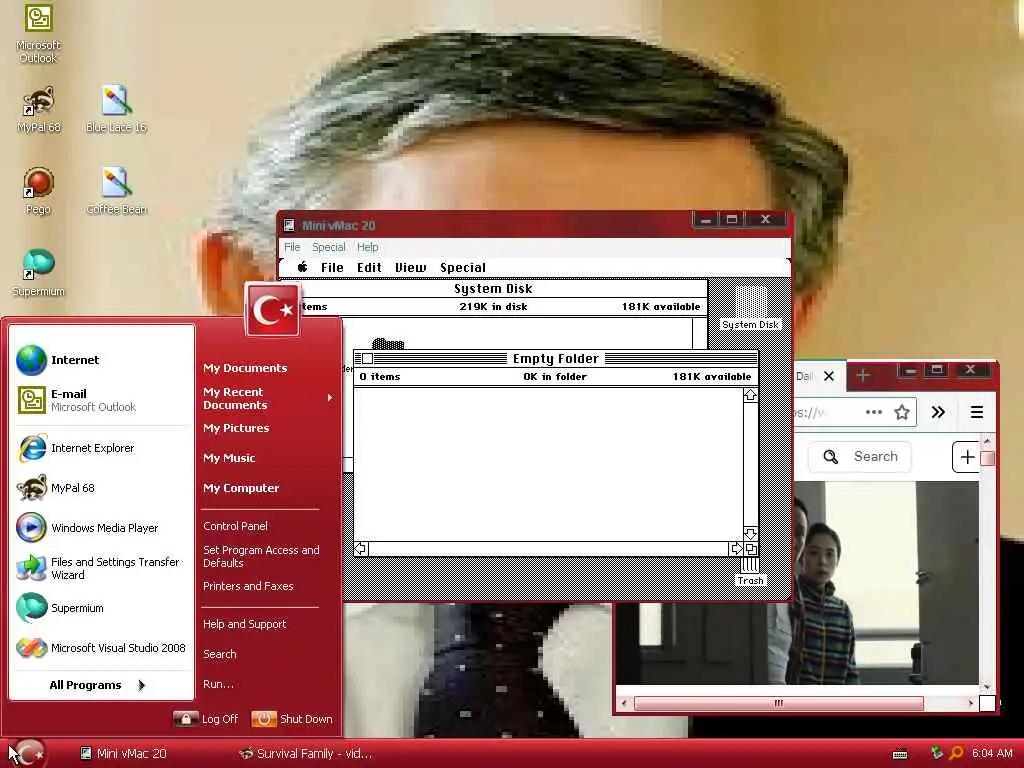This screenshot has width=1024, height=768.
Task: Launch MyPal 68 from the Start menu
Action: click(102, 488)
